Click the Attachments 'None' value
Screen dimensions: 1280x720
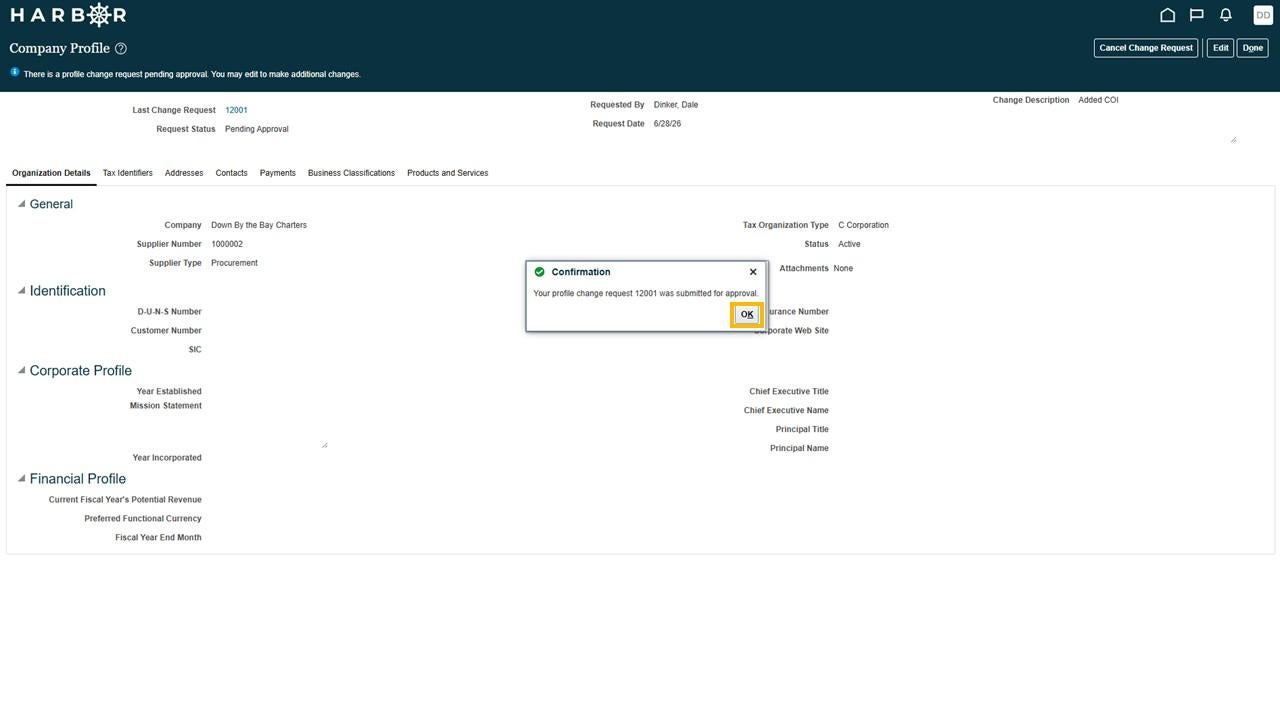[x=843, y=268]
